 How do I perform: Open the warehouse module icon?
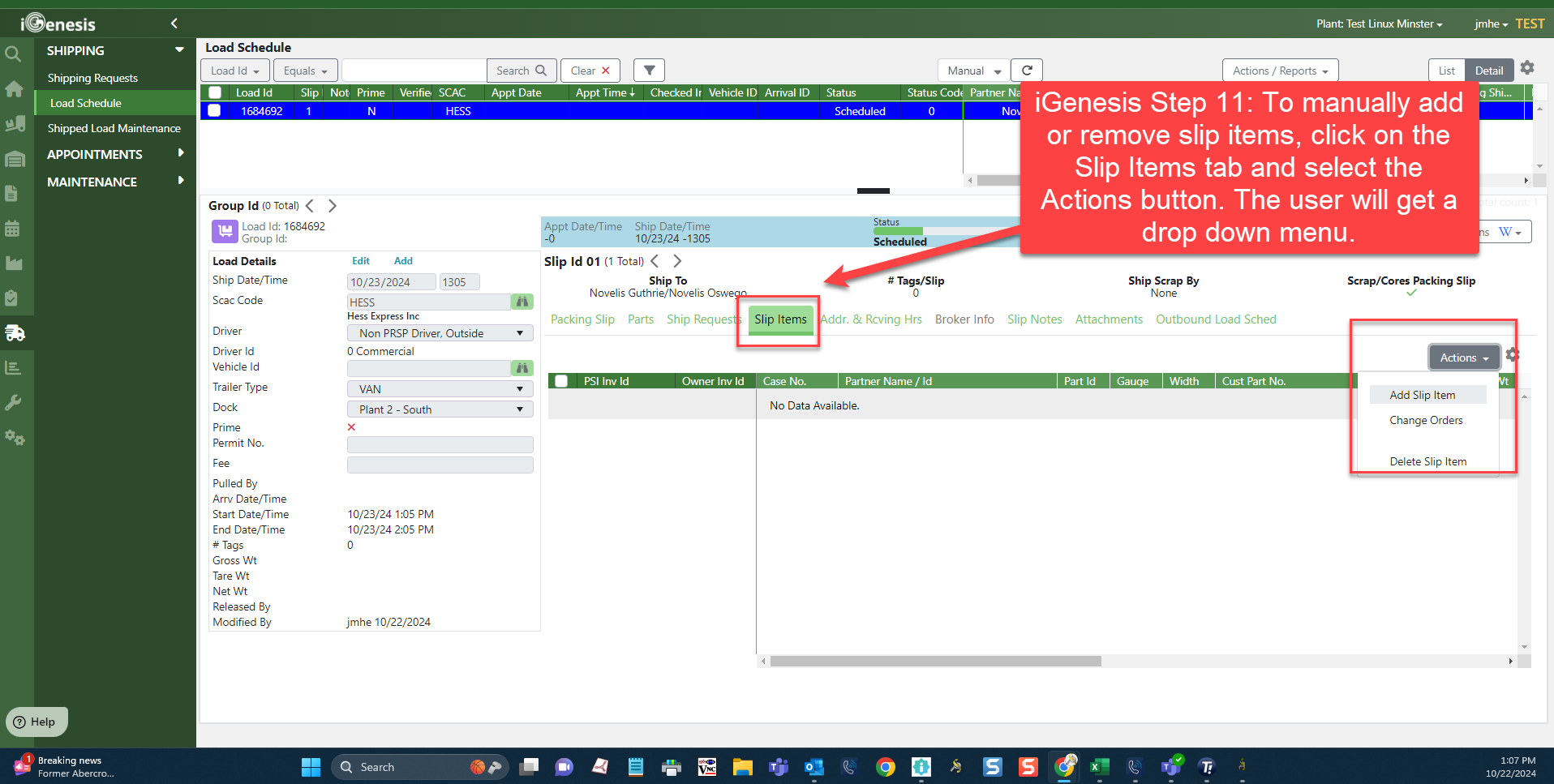point(14,159)
